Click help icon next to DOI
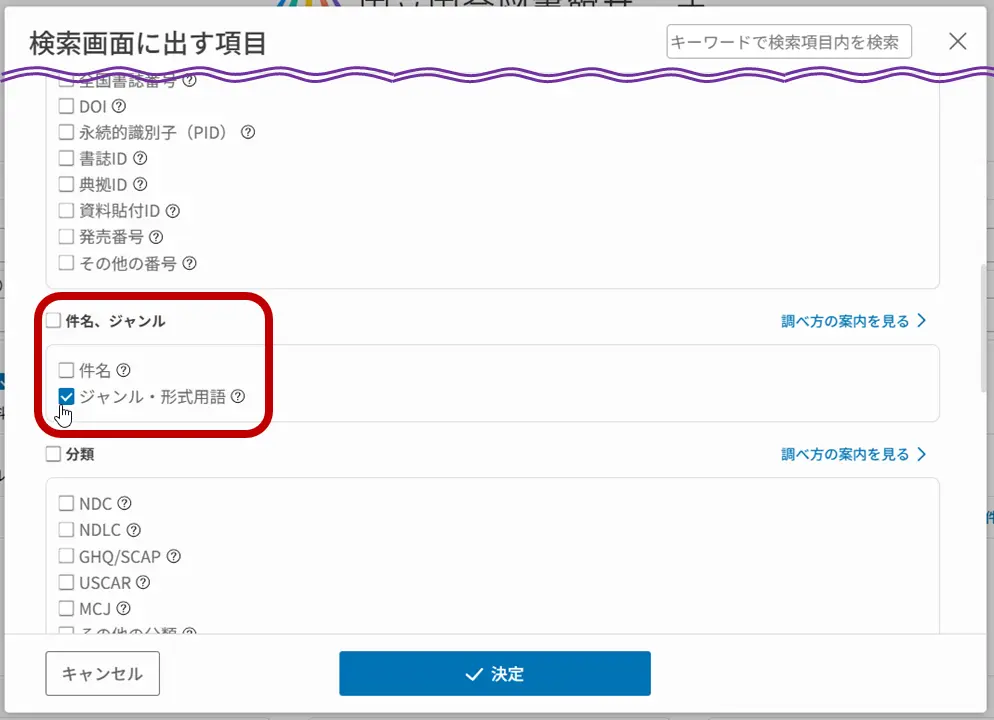994x720 pixels. 119,106
